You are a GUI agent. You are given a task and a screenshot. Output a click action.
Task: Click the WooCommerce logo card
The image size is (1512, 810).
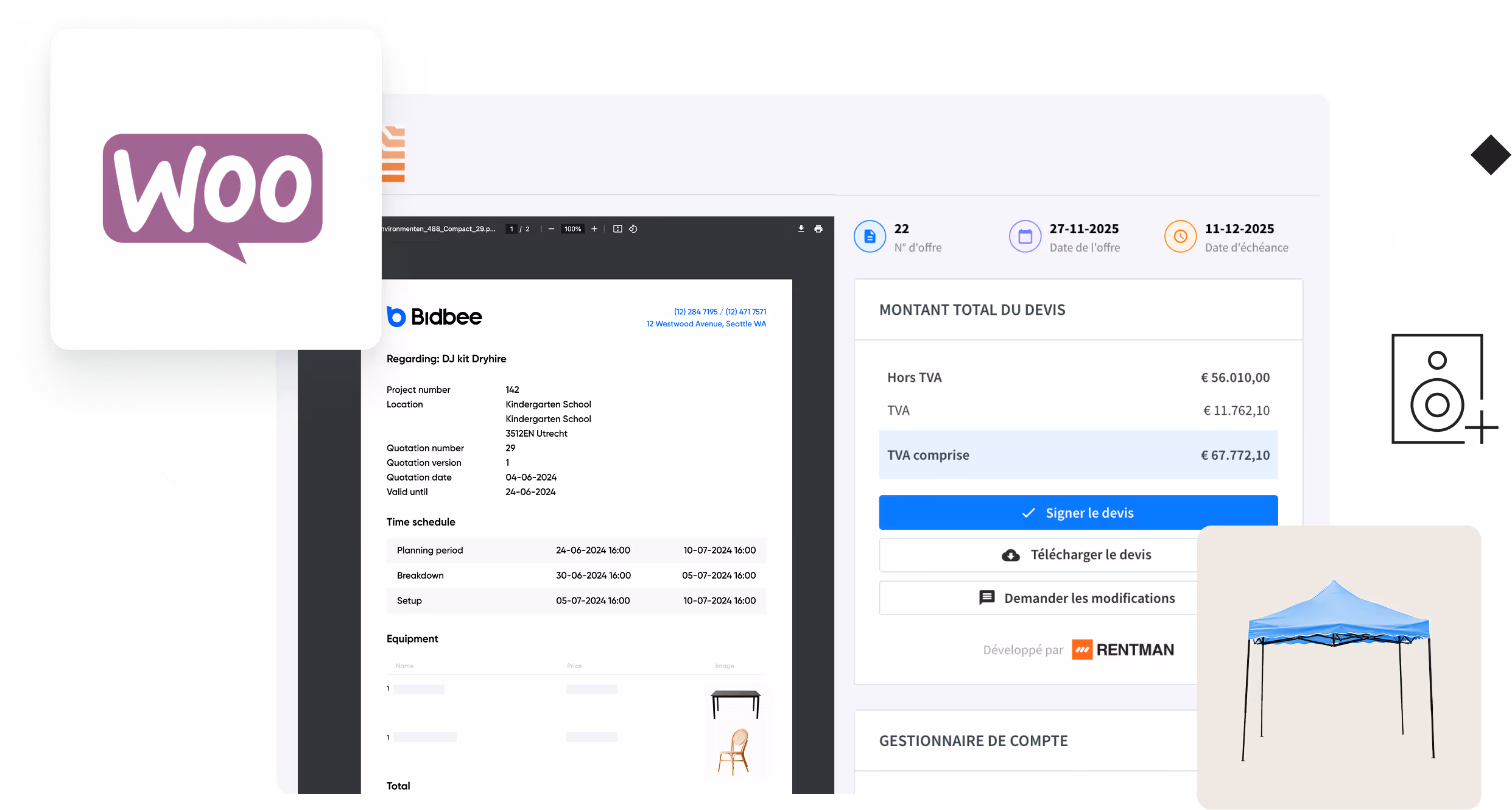(x=216, y=190)
